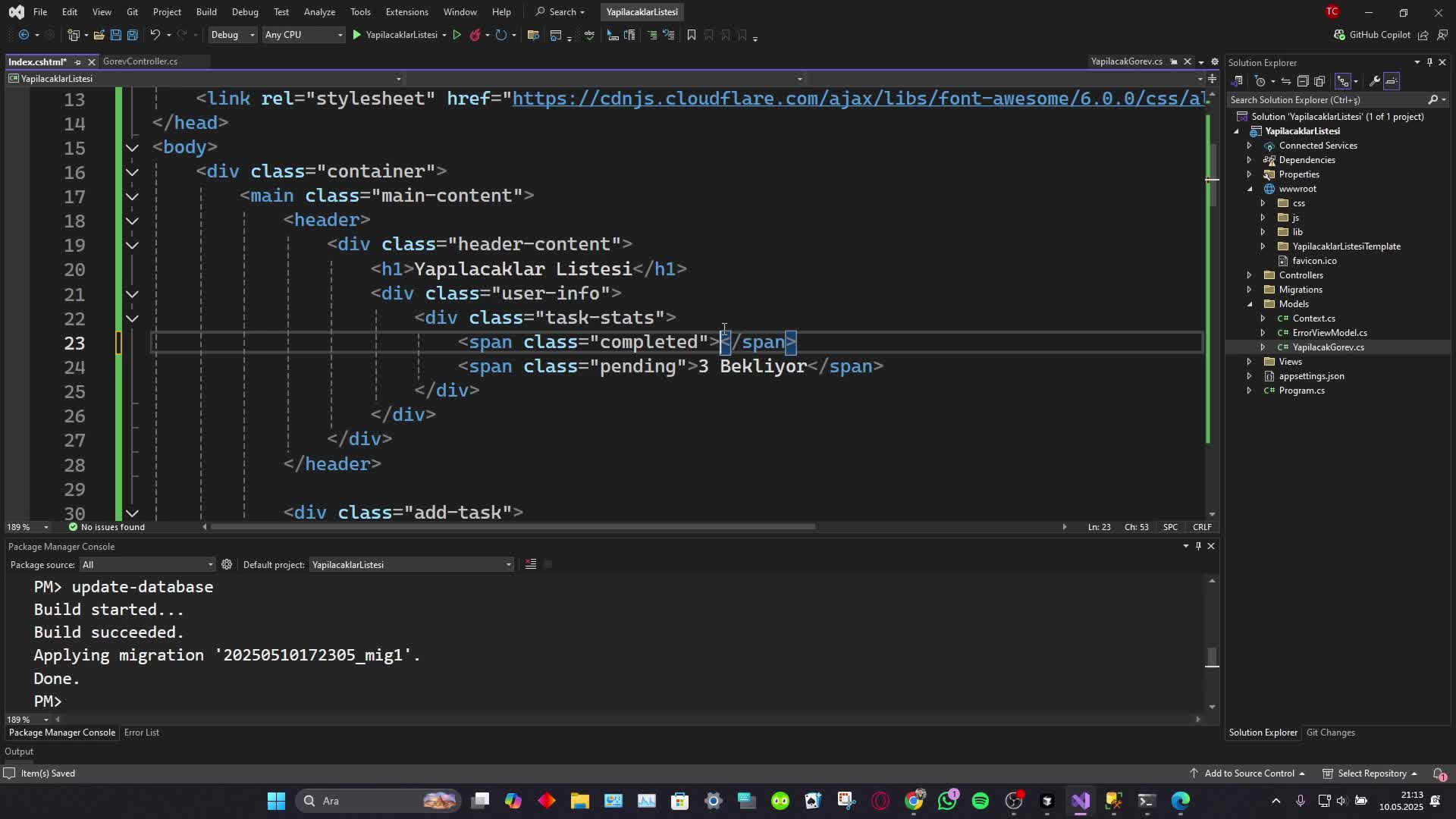Viewport: 1456px width, 819px height.
Task: Click Clear Console icon in Package Manager
Action: [531, 564]
